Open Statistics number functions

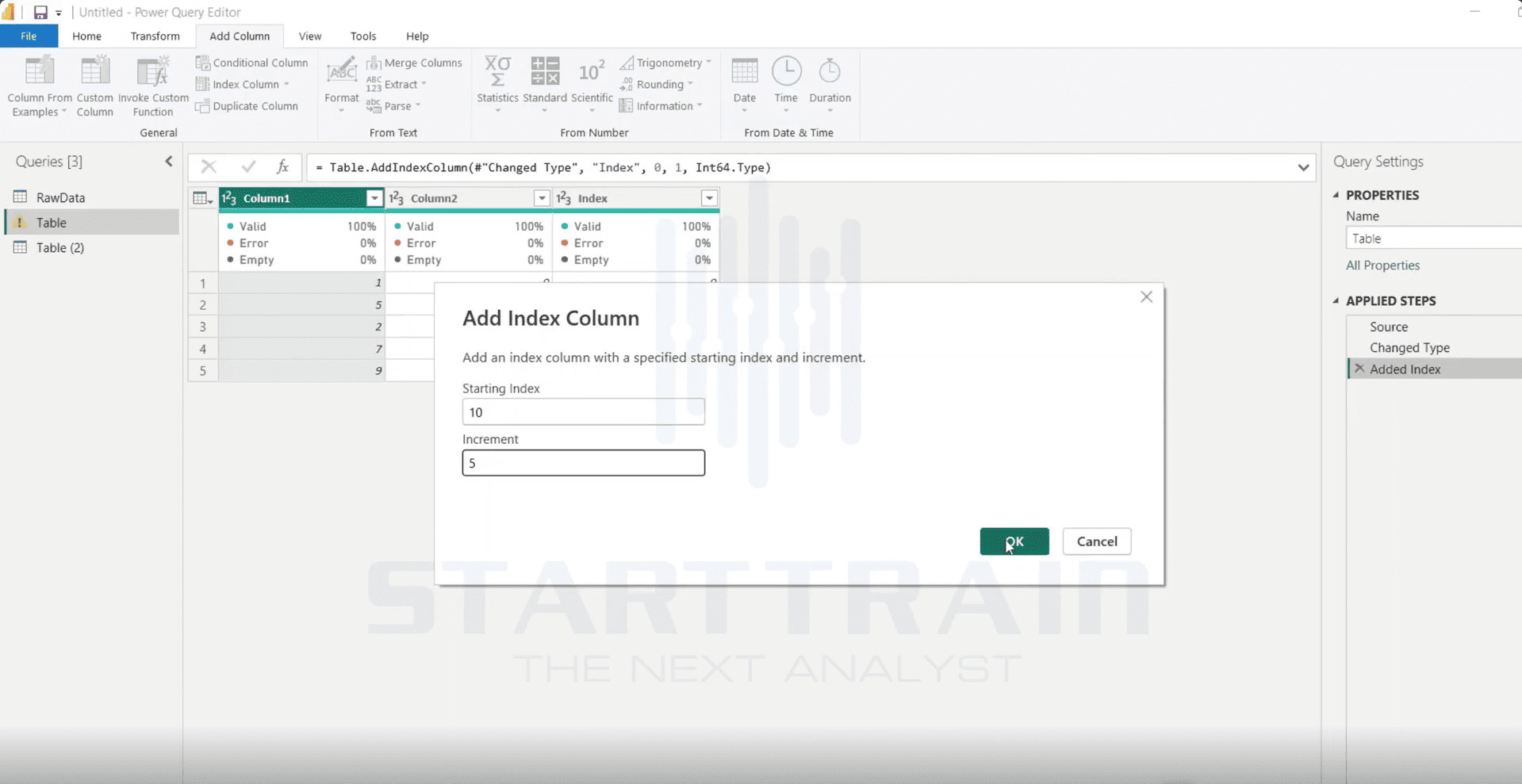click(x=497, y=85)
